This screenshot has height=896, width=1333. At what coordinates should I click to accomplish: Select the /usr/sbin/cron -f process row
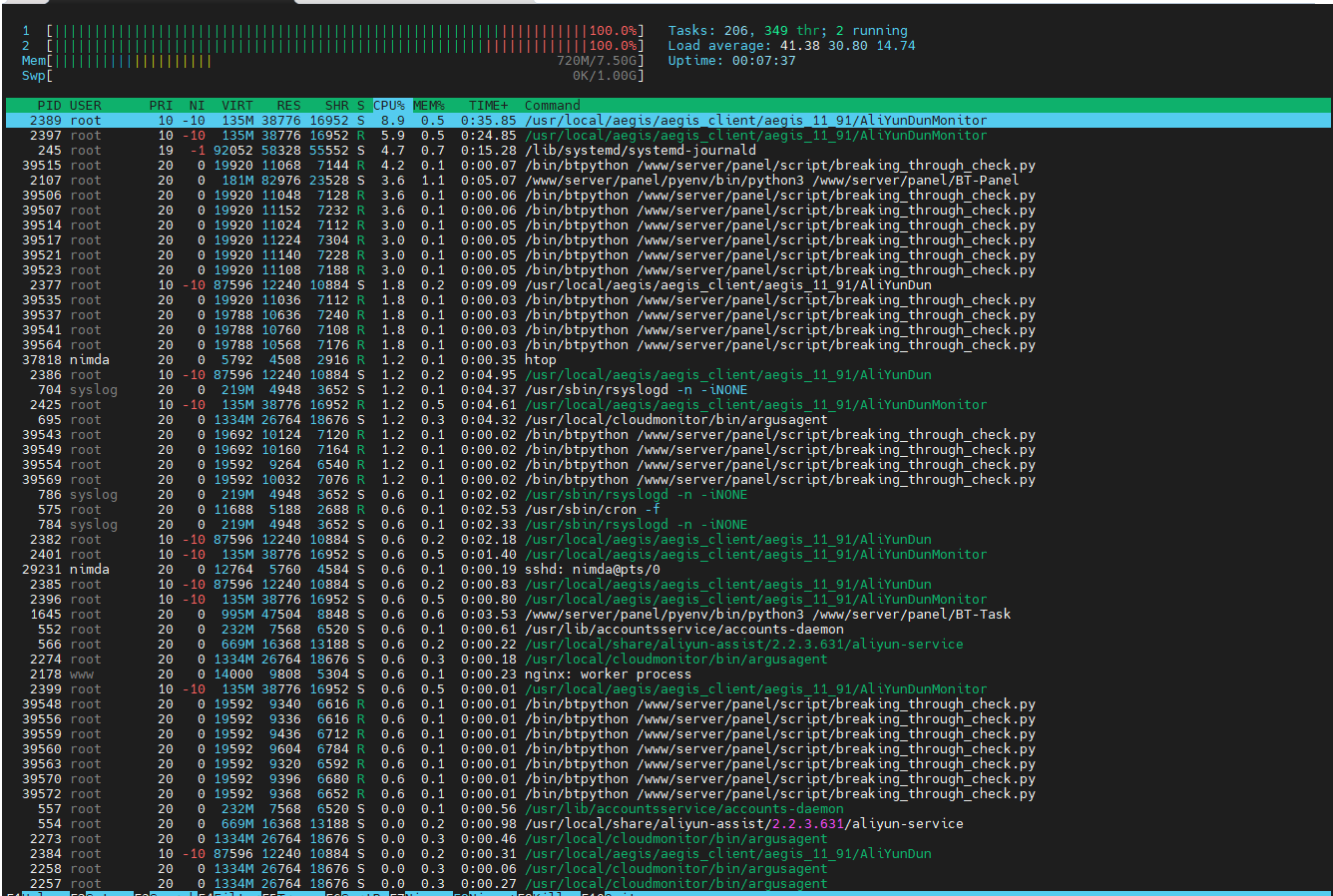tap(592, 510)
